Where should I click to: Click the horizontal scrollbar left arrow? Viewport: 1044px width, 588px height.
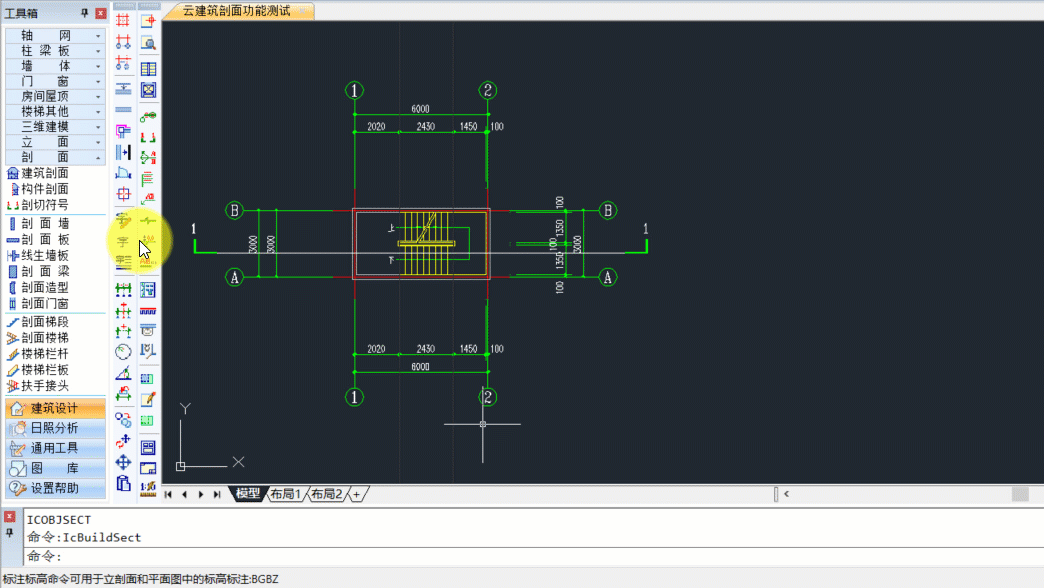pos(786,494)
